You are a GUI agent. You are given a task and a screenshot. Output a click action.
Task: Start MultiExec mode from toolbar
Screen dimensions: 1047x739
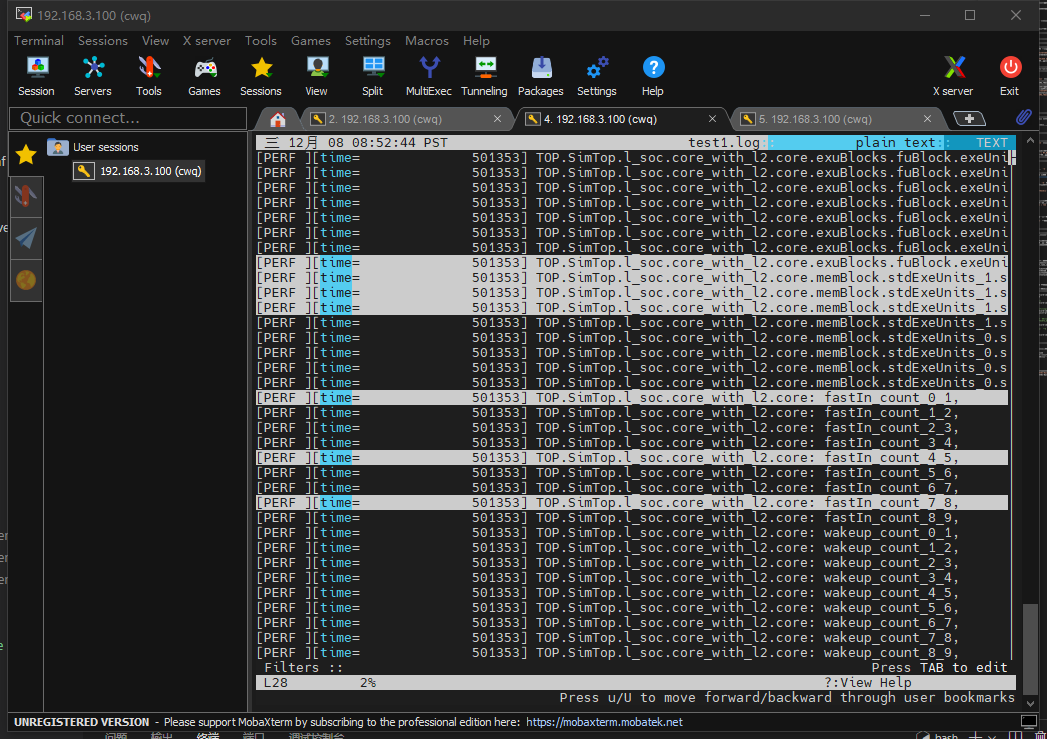tap(429, 77)
